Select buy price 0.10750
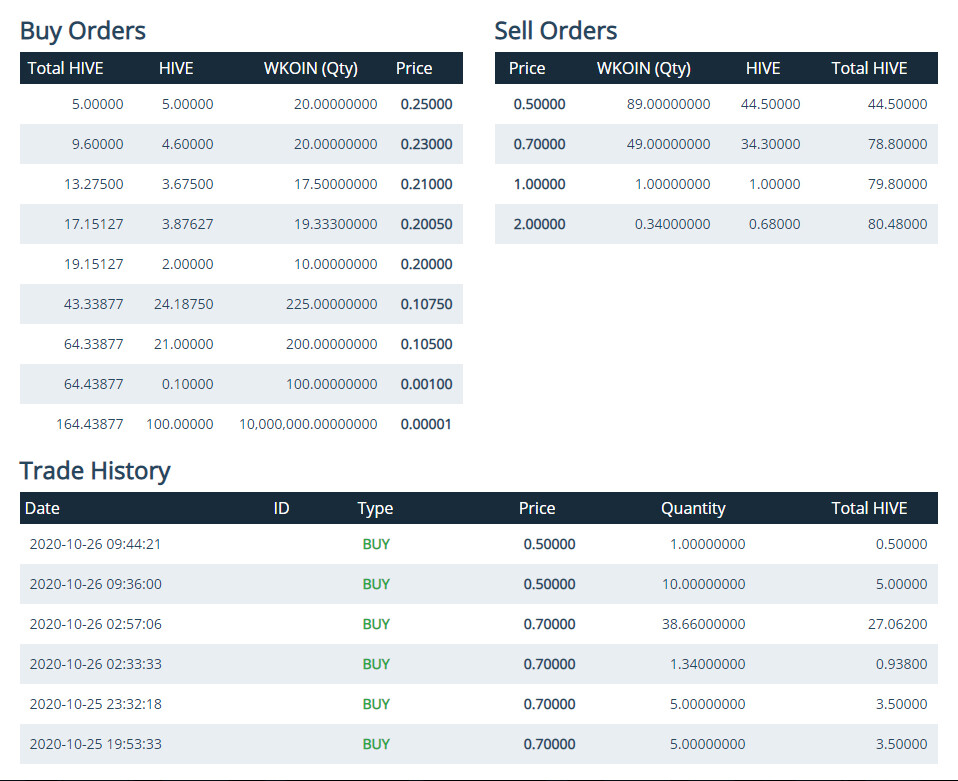 (426, 304)
